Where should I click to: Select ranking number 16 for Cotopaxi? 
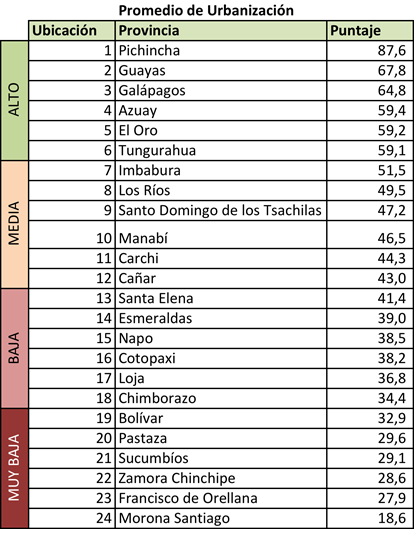click(72, 358)
